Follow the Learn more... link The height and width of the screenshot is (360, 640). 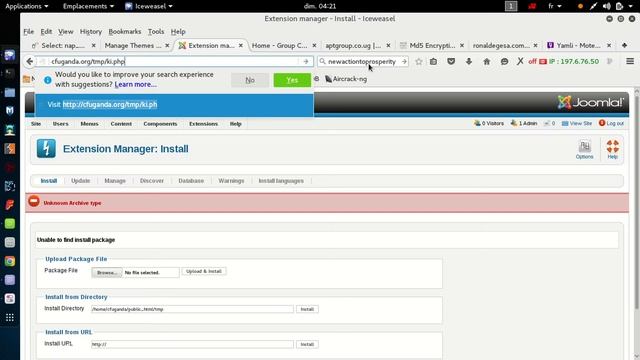pyautogui.click(x=135, y=84)
